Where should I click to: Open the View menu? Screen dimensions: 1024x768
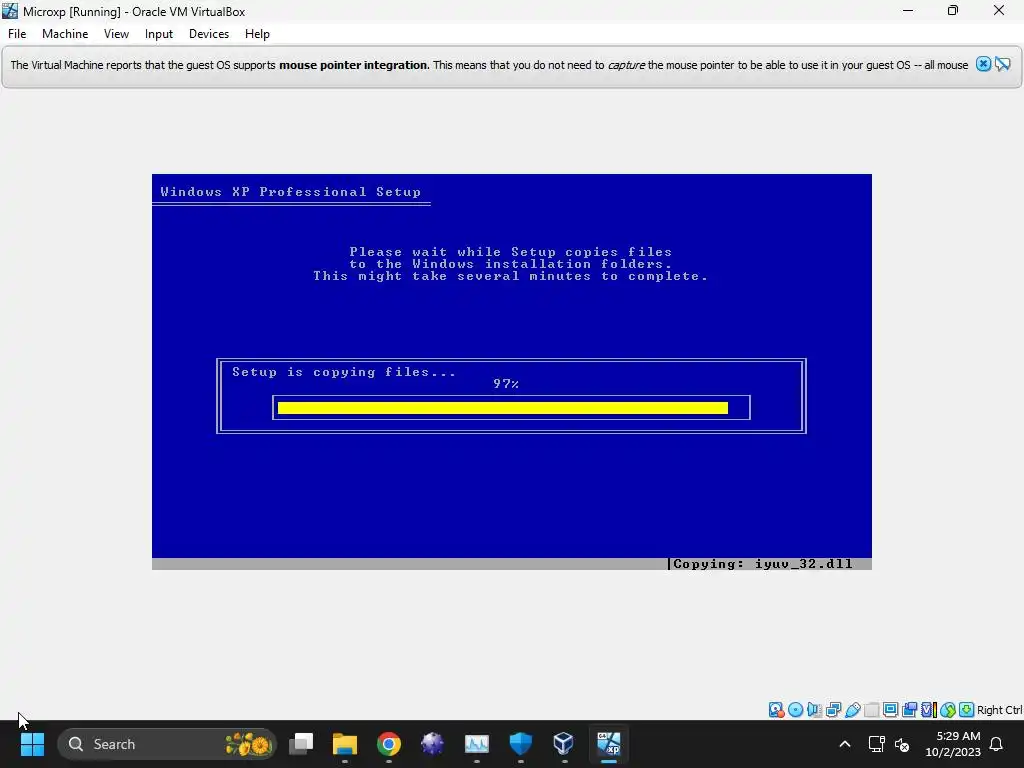click(116, 34)
